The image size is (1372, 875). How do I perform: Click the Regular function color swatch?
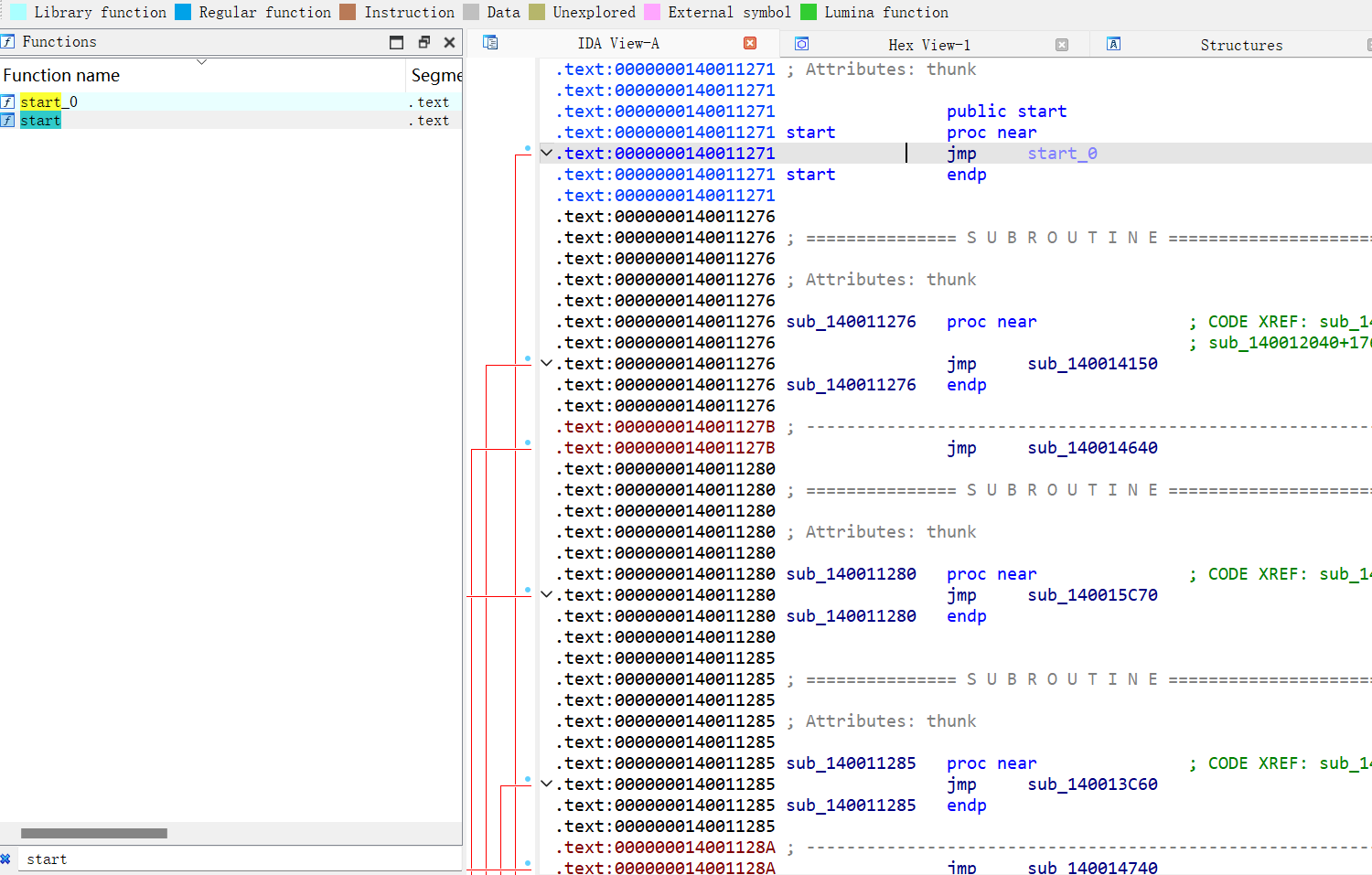pyautogui.click(x=183, y=12)
